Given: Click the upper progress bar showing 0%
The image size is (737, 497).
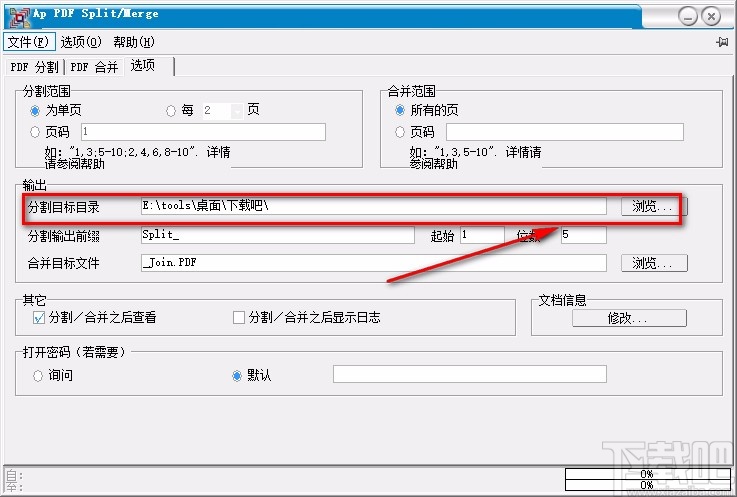Looking at the screenshot, I should tap(647, 473).
